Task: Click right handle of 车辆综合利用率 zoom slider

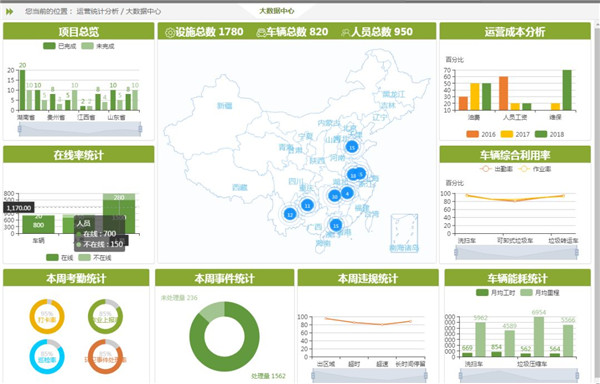Action: pyautogui.click(x=576, y=252)
